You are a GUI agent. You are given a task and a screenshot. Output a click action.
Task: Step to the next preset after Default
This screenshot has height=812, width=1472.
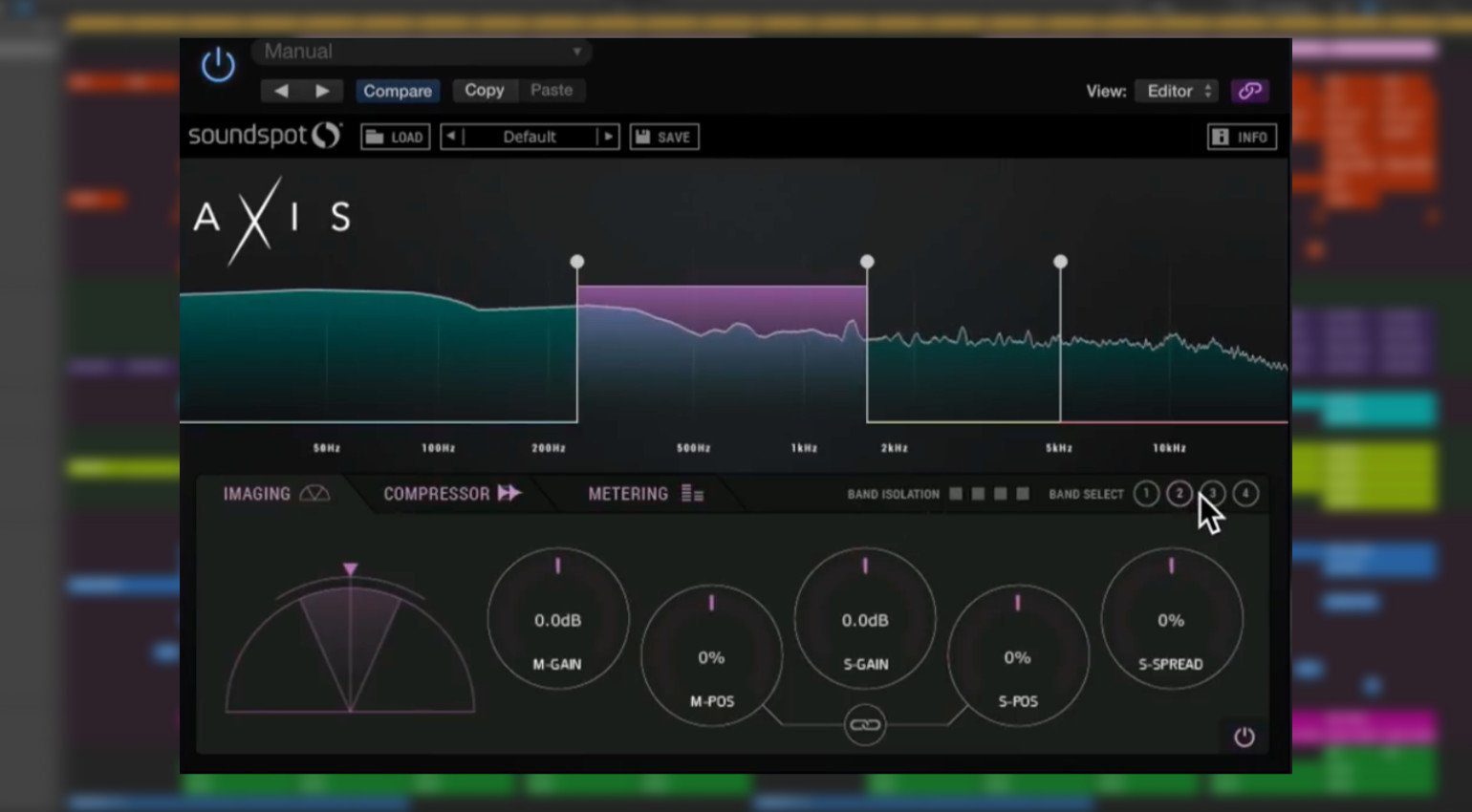pyautogui.click(x=608, y=137)
